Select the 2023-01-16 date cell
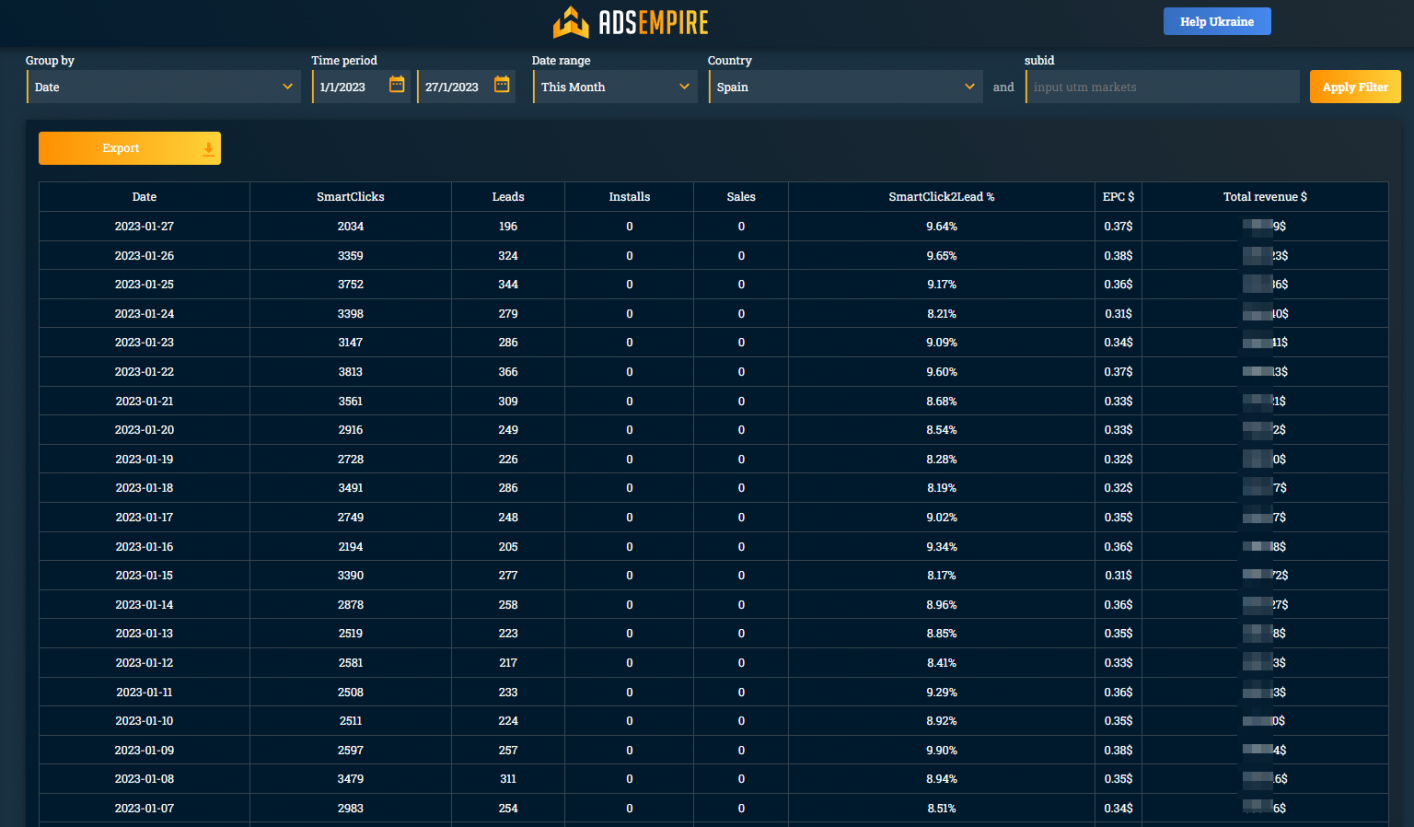This screenshot has height=827, width=1414. coord(144,546)
